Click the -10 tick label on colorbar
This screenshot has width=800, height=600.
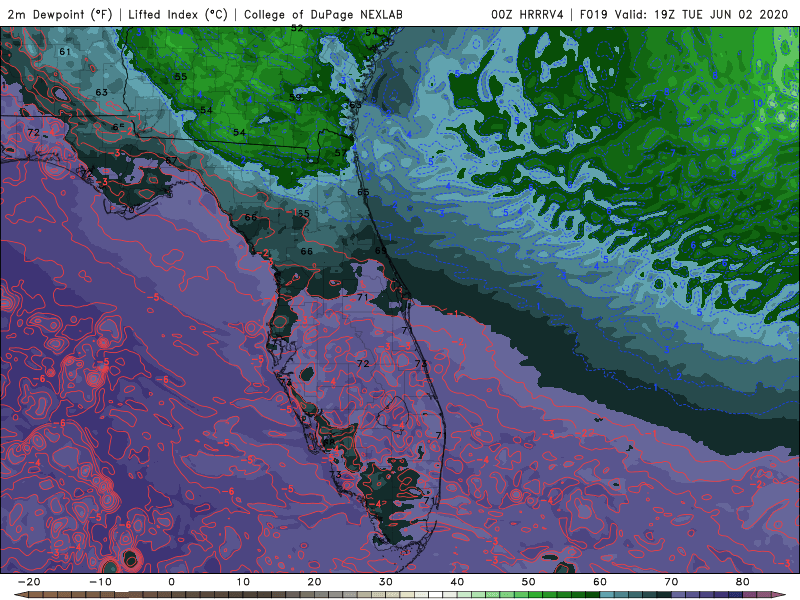pyautogui.click(x=100, y=582)
